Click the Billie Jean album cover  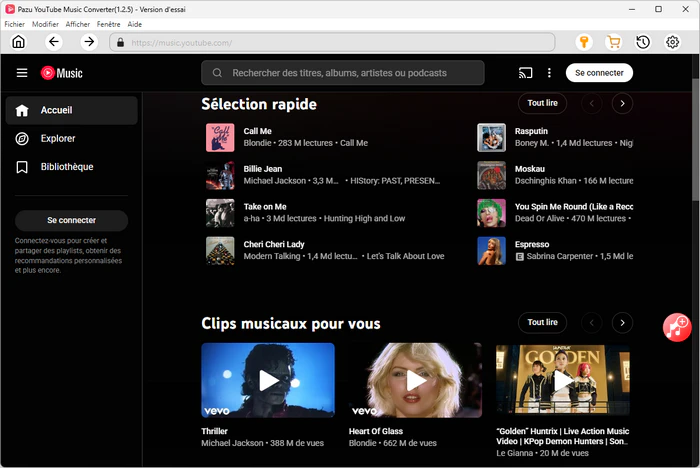coord(220,176)
